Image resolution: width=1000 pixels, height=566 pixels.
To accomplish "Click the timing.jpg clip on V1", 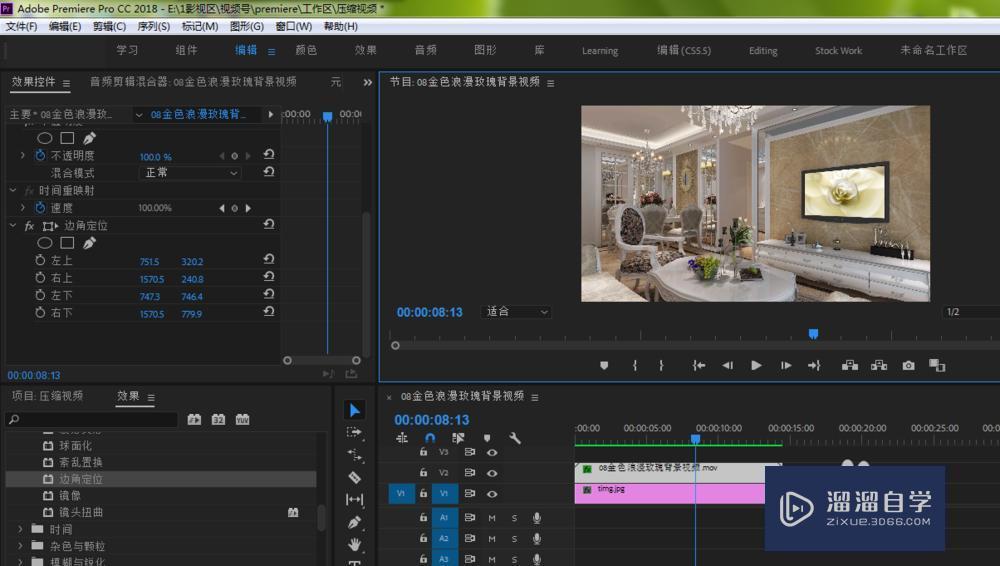I will point(670,493).
